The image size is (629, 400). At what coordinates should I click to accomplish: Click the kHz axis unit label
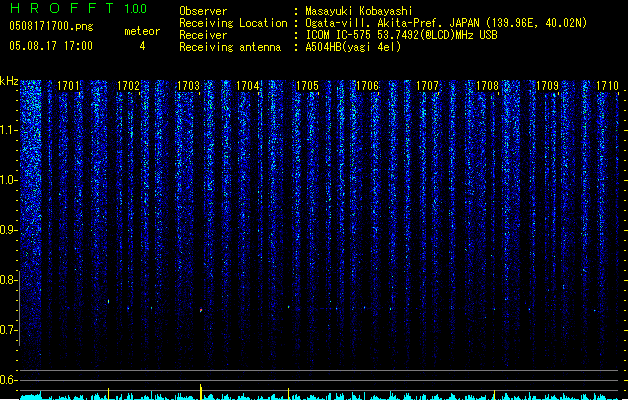pos(9,81)
